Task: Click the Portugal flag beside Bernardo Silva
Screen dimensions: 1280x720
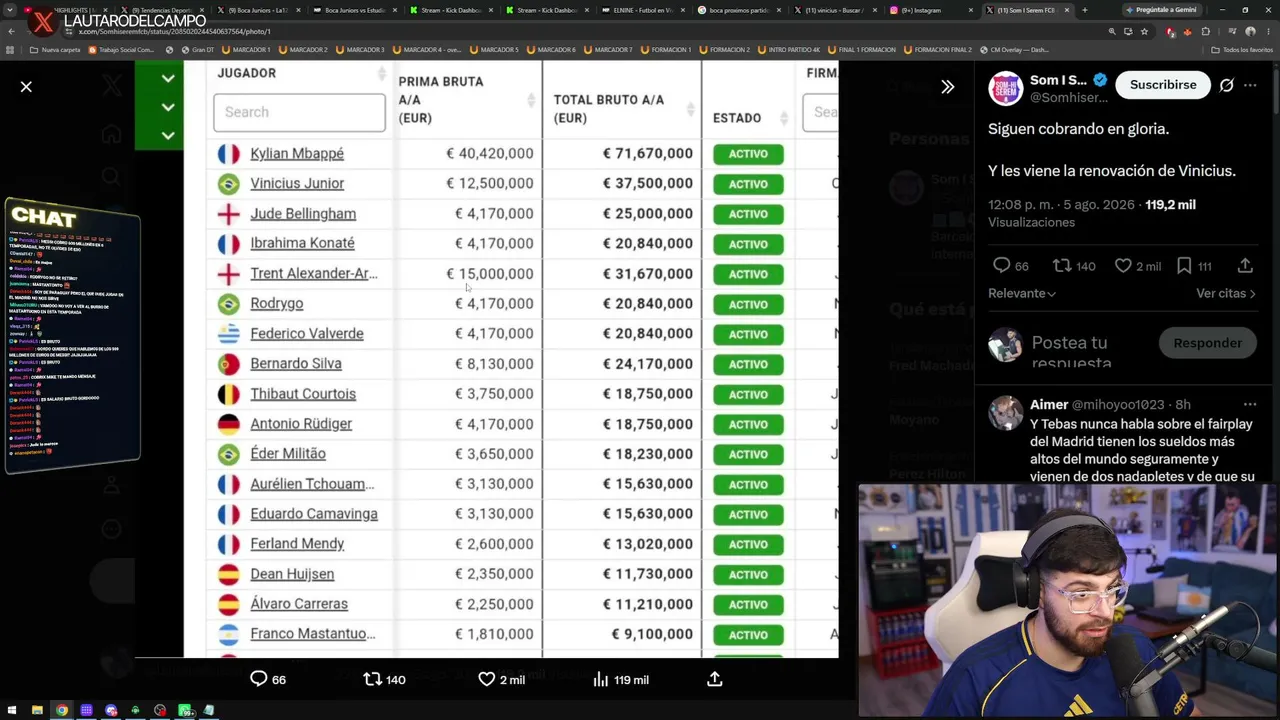Action: pyautogui.click(x=229, y=363)
